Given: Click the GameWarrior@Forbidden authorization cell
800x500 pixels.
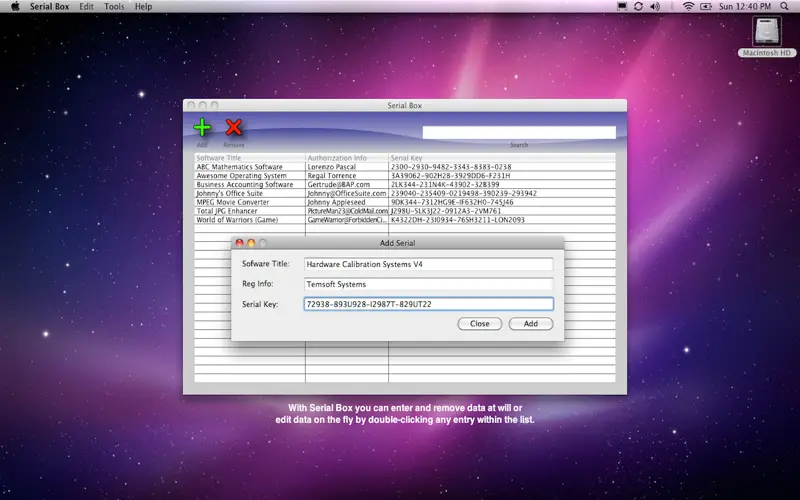Looking at the screenshot, I should (x=347, y=220).
